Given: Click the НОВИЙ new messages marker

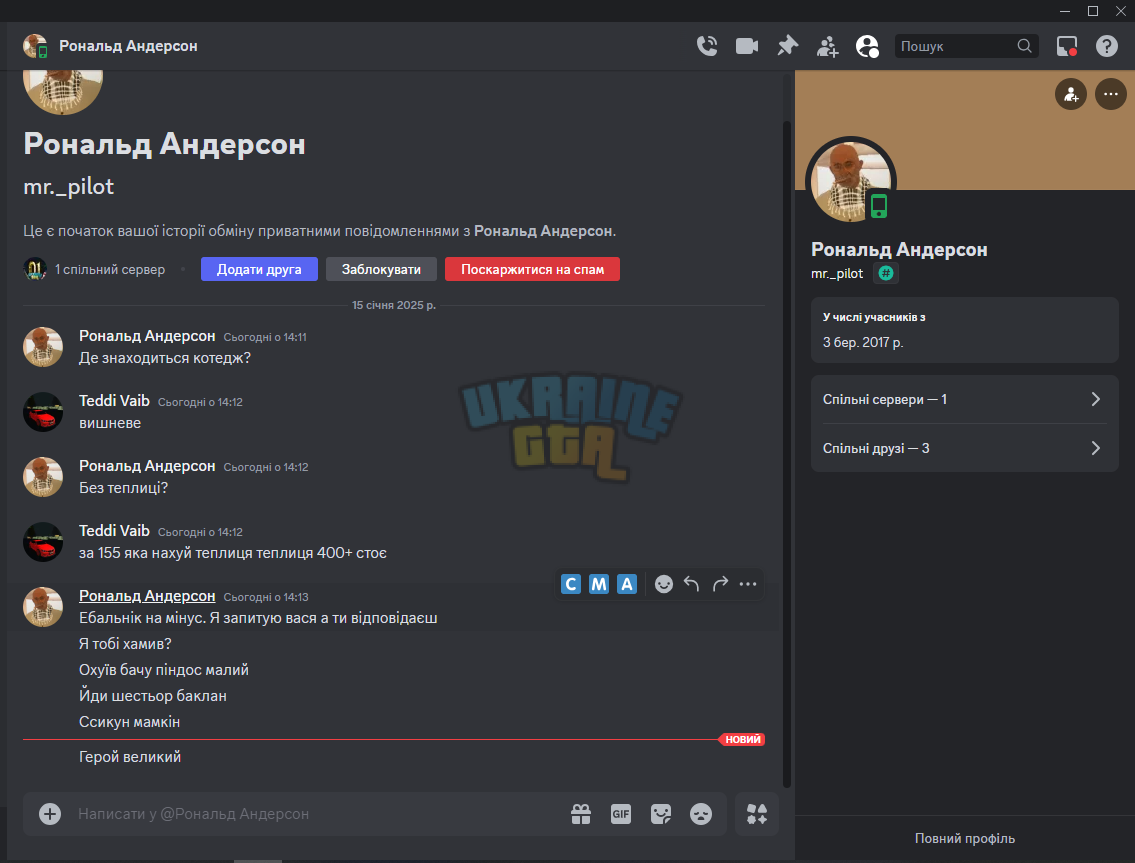Looking at the screenshot, I should click(742, 739).
